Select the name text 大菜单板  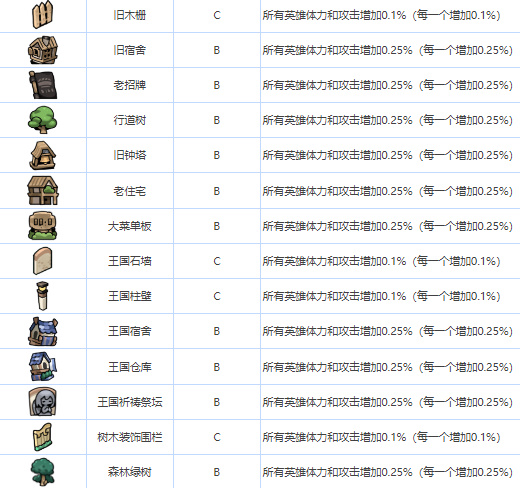pyautogui.click(x=130, y=226)
